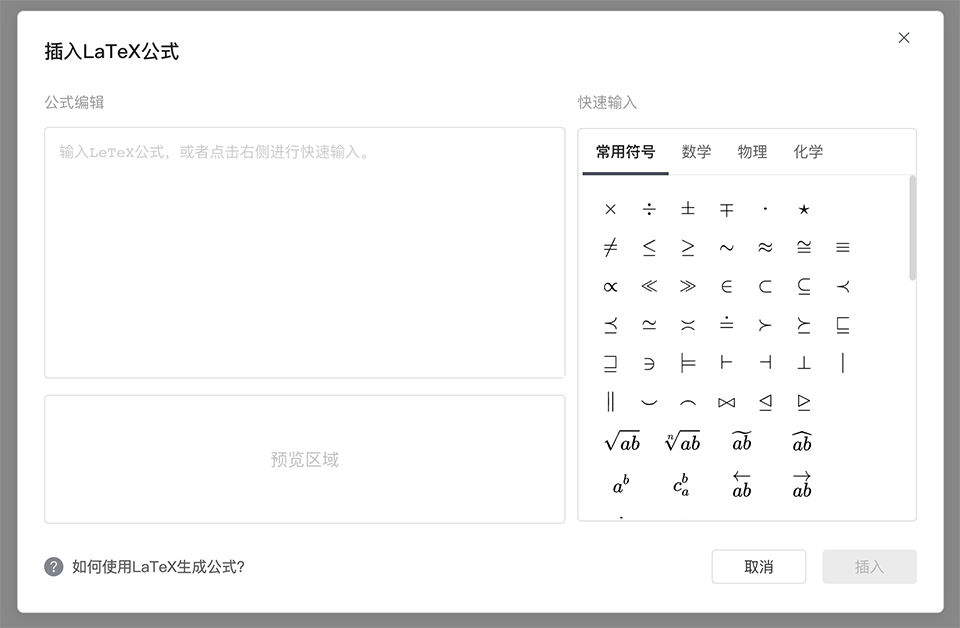Insert the square-superset-or-equal ⊒ symbol
The image size is (960, 628).
point(610,364)
